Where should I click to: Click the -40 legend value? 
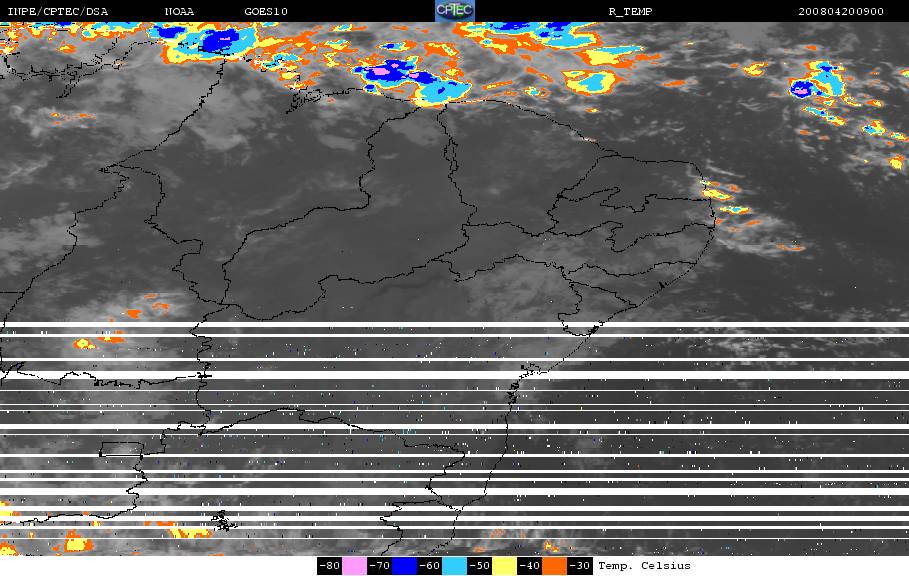529,566
